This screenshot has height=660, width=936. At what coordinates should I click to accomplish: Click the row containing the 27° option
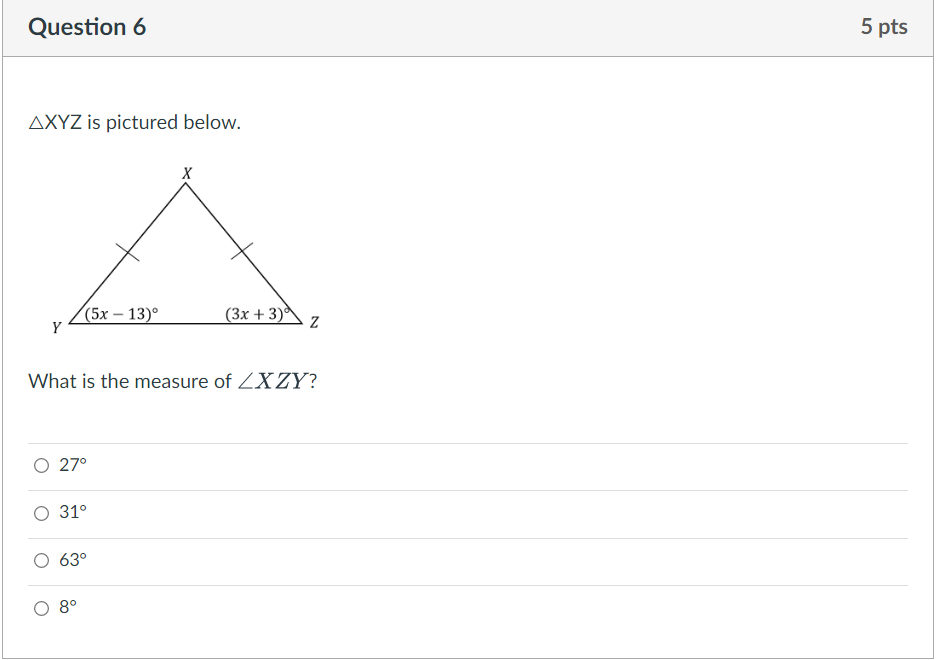tap(400, 463)
